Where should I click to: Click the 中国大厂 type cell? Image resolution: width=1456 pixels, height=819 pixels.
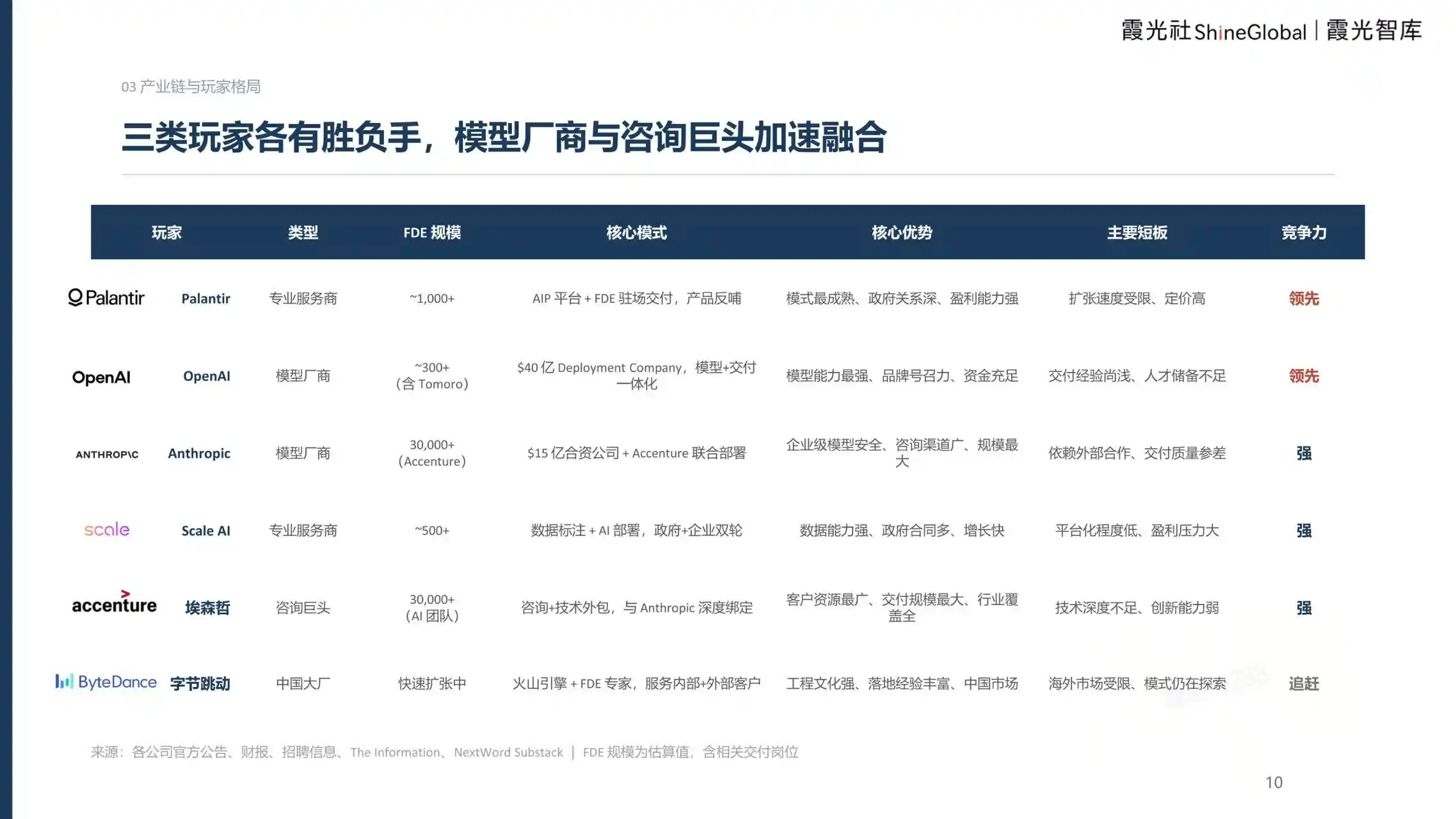pos(303,684)
